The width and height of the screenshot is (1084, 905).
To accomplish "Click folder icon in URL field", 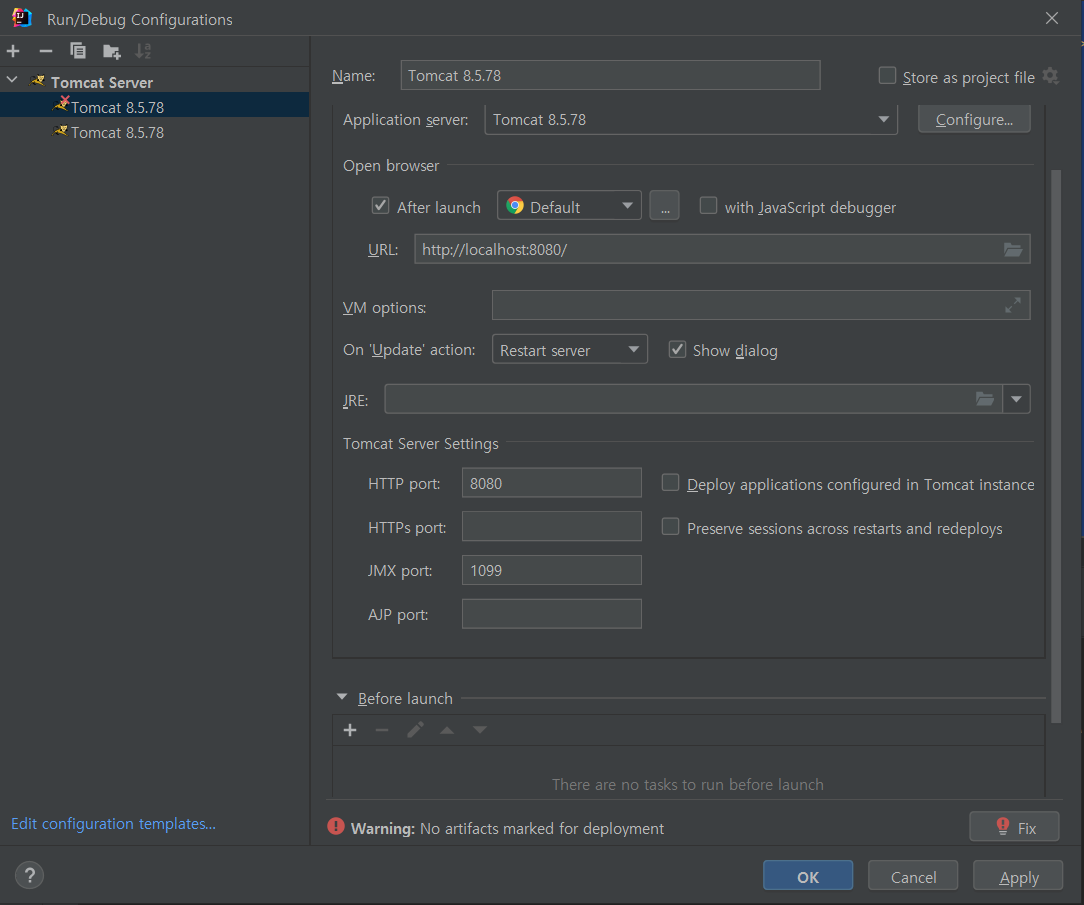I will pos(1013,250).
